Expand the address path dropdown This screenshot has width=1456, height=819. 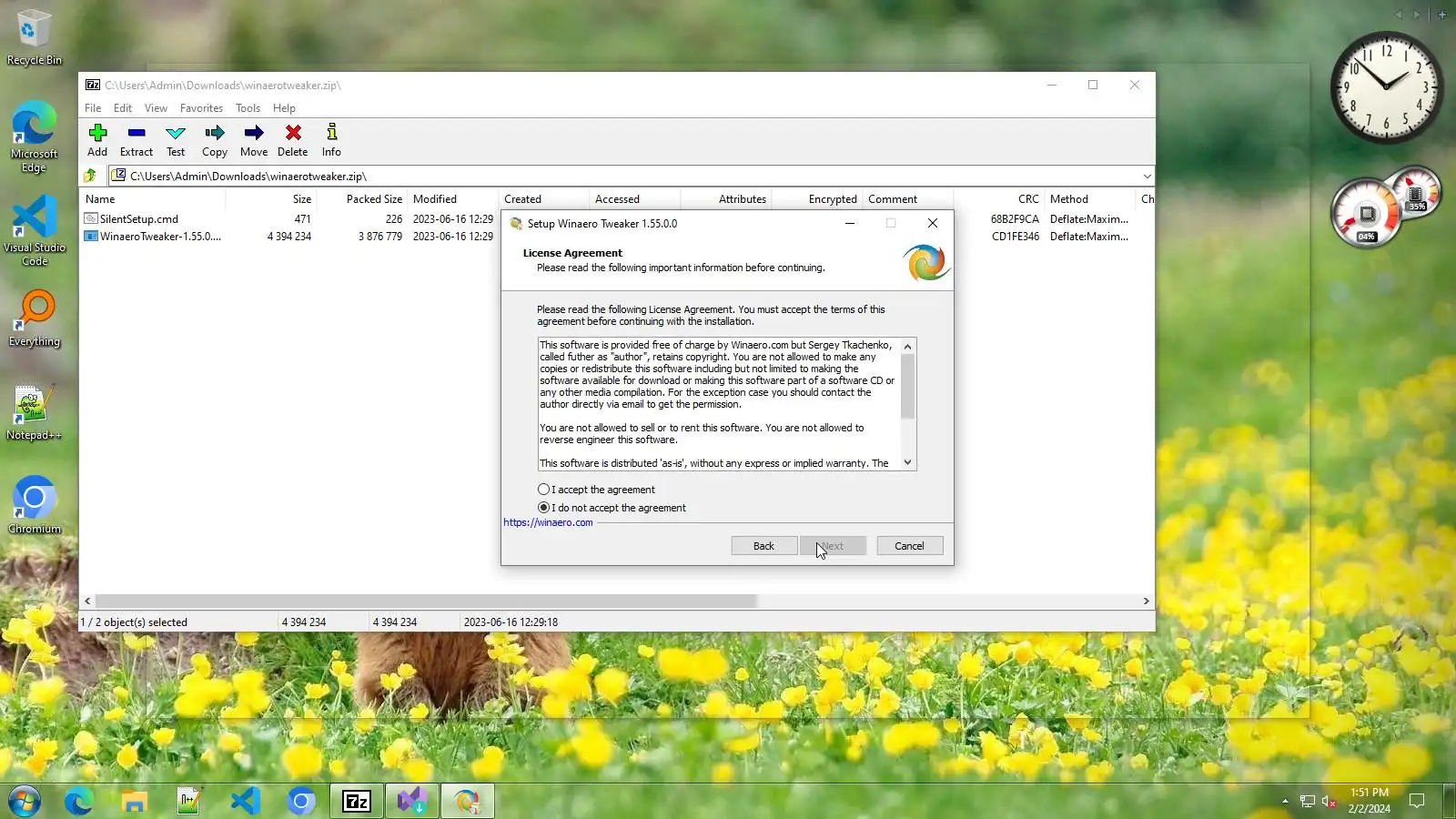coord(1147,177)
